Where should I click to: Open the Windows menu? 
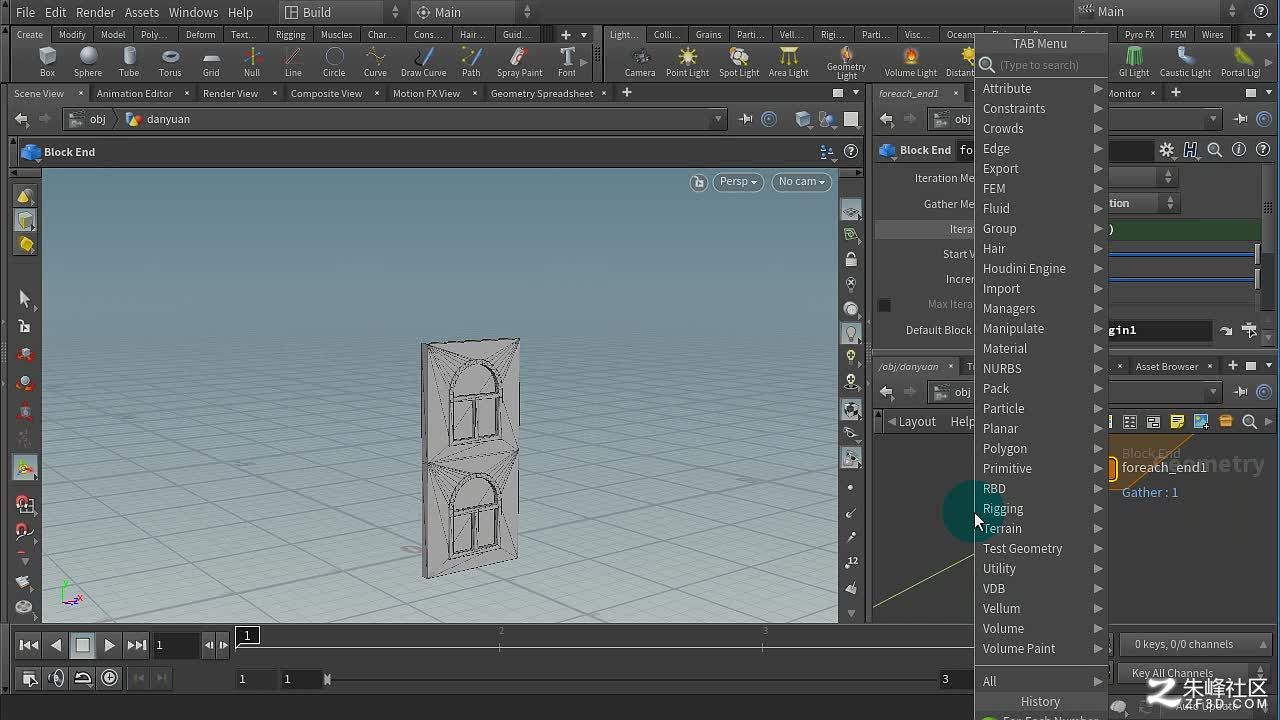tap(193, 12)
